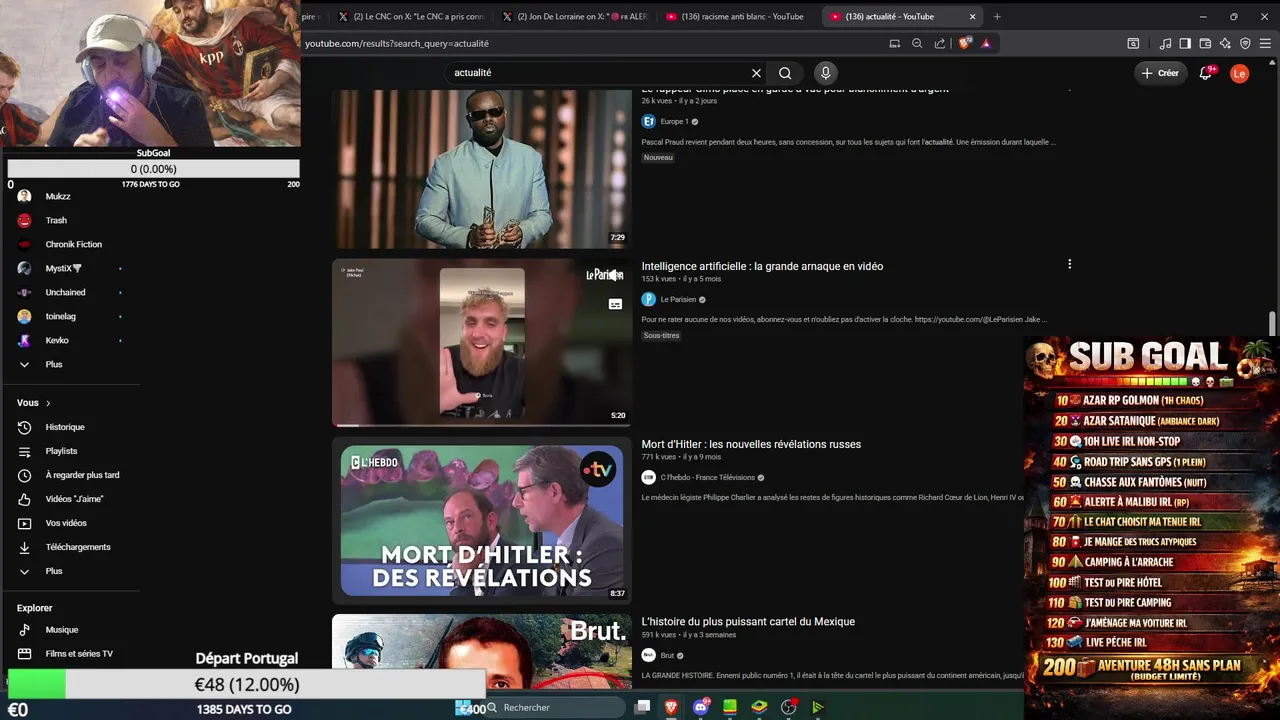Open Discord from the taskbar
This screenshot has width=1280, height=720.
tap(701, 707)
